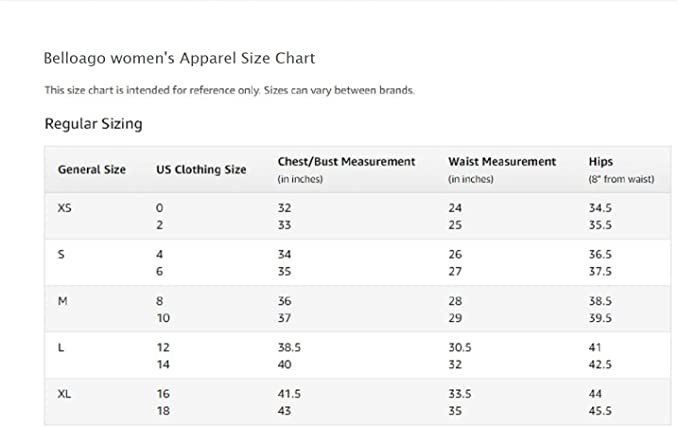Select the 38.5 chest measurement value
Viewport: 679px width, 427px height.
point(290,347)
